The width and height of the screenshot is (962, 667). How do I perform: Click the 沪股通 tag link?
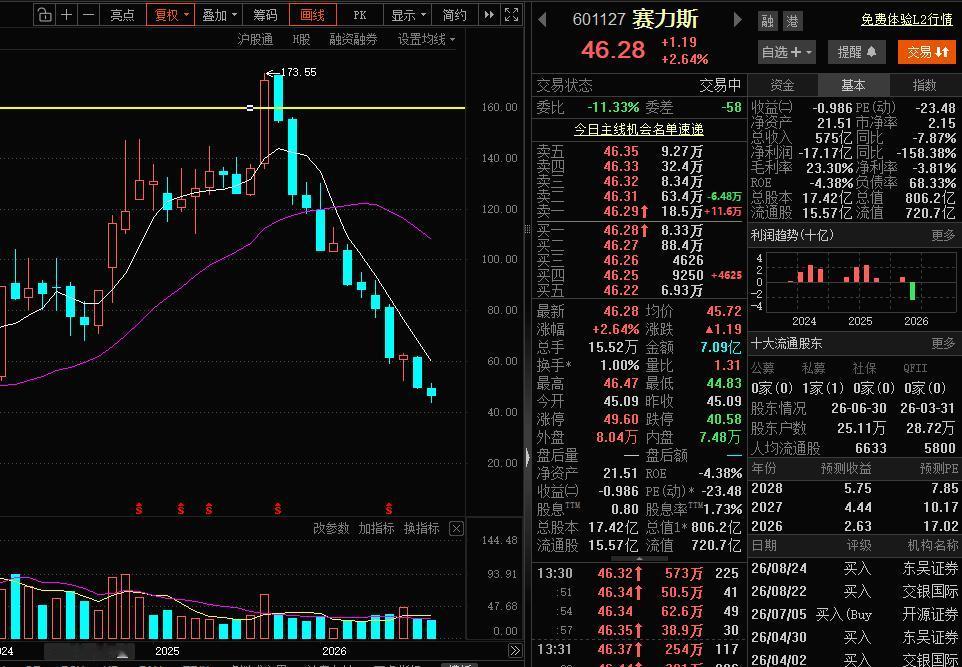tap(255, 39)
